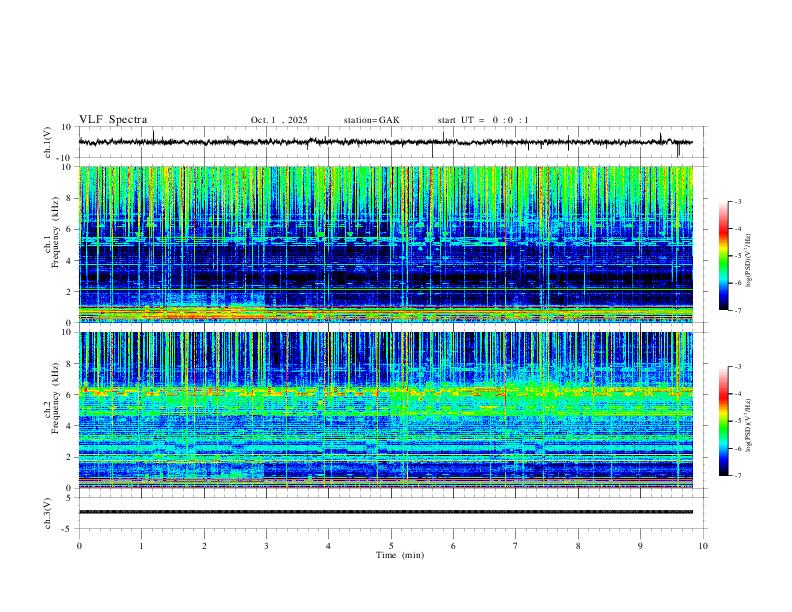Image resolution: width=792 pixels, height=612 pixels.
Task: Click the -3 label on ch.2 color bar
Action: click(738, 367)
